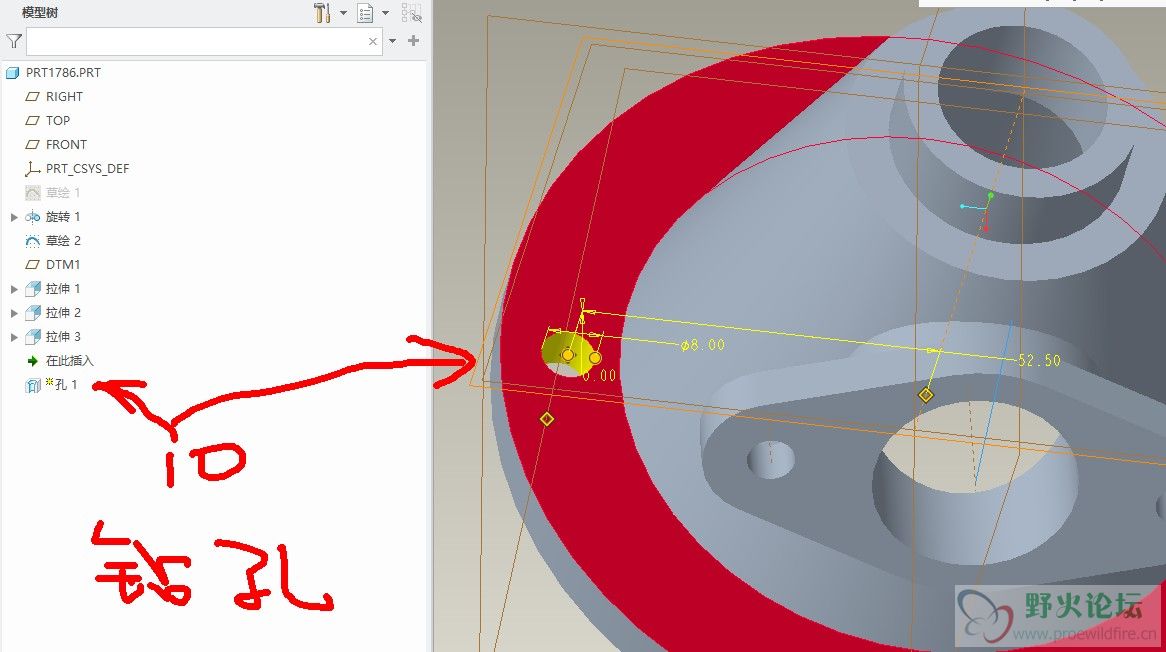Click the 模型树 panel title
The height and width of the screenshot is (652, 1166).
tap(40, 13)
